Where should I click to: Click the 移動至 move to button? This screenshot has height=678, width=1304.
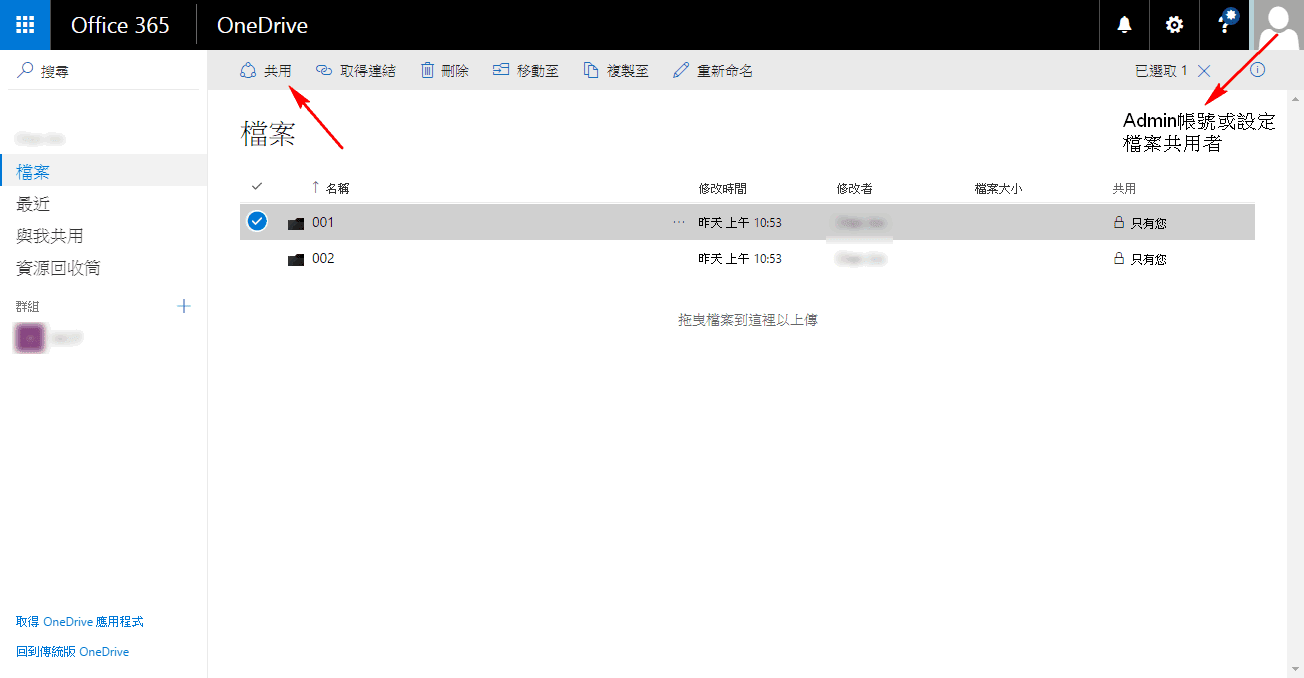coord(525,71)
